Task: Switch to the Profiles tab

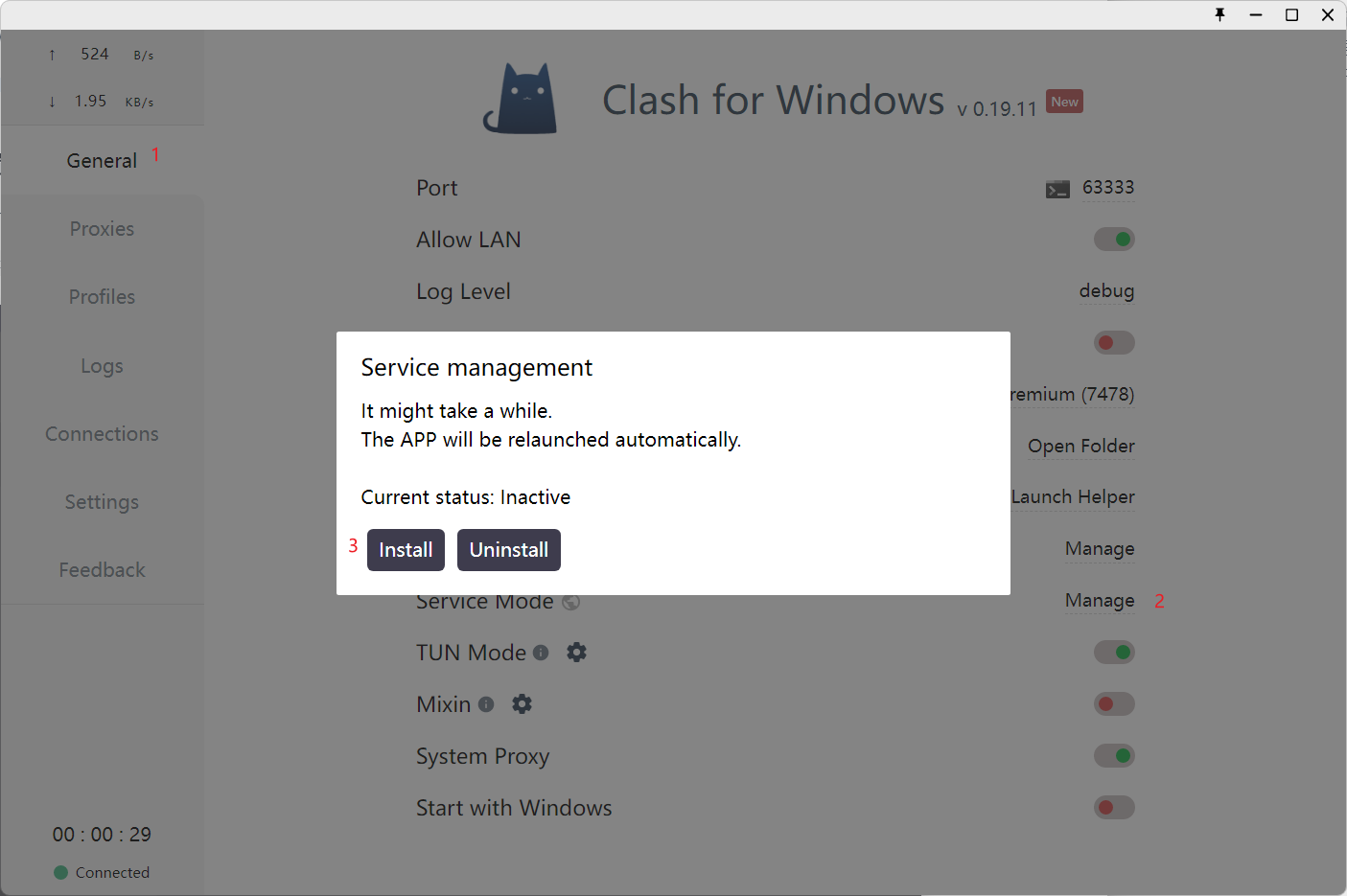Action: pyautogui.click(x=102, y=297)
